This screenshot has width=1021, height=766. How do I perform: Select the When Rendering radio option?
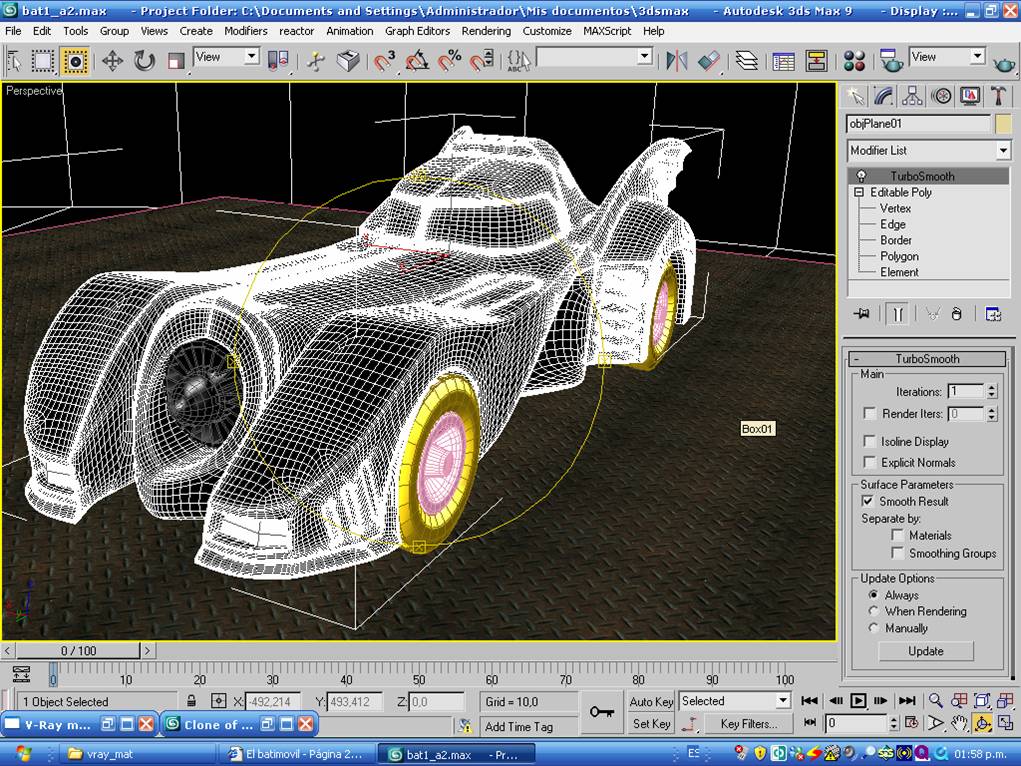(x=874, y=611)
